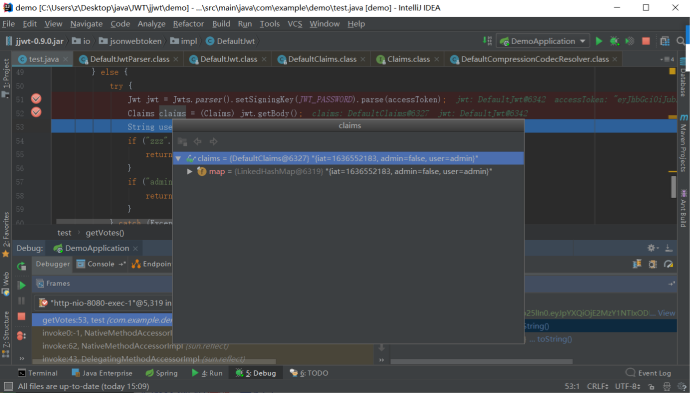Go back in the claims inspection popup
The height and width of the screenshot is (393, 690).
[x=198, y=141]
